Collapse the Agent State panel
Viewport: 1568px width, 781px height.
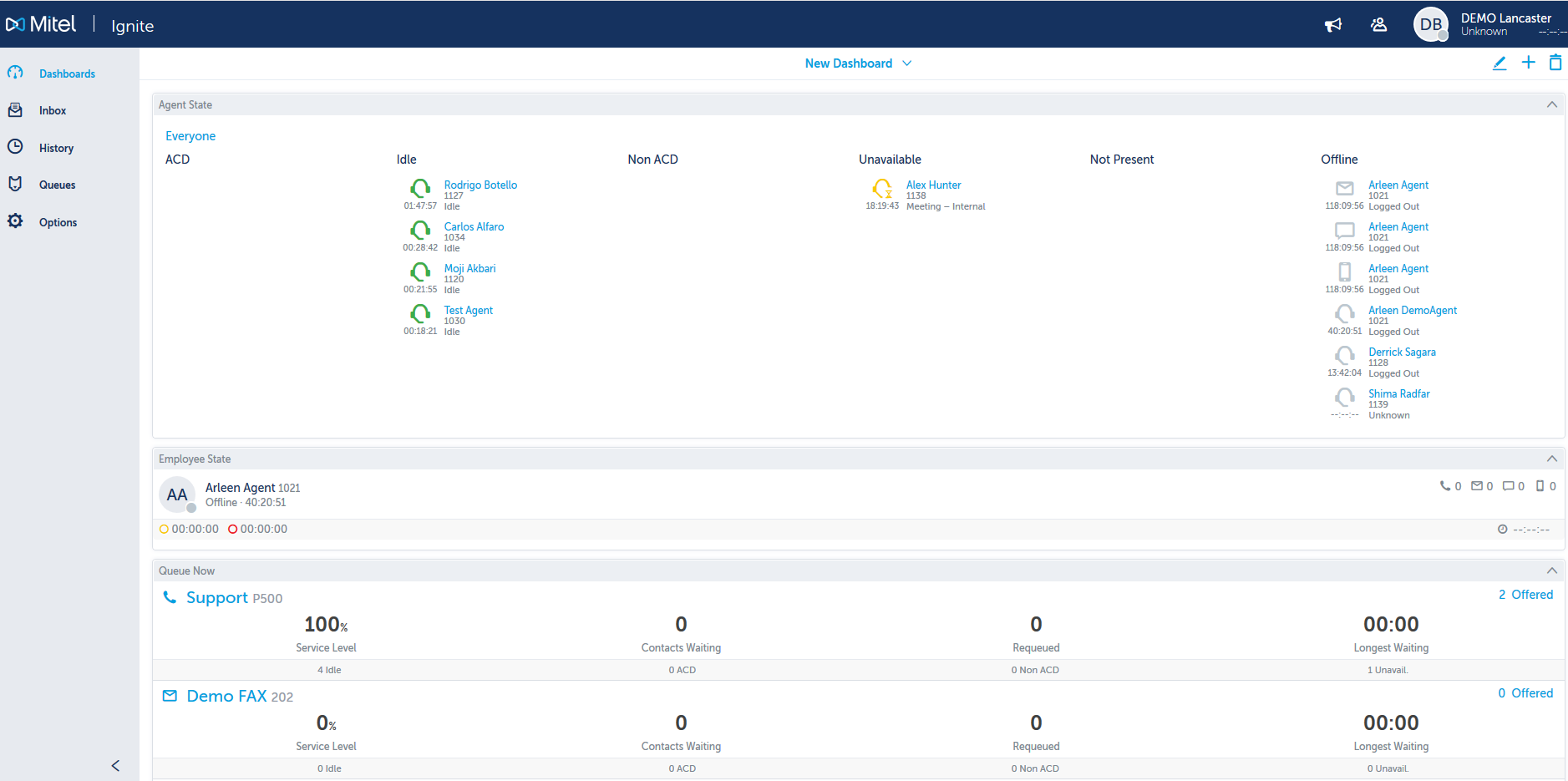1551,104
